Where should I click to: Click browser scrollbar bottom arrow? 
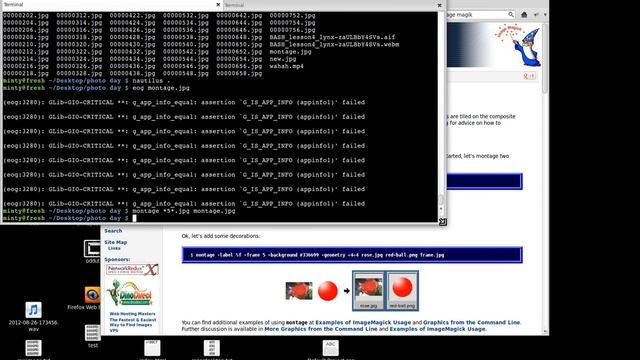[545, 331]
